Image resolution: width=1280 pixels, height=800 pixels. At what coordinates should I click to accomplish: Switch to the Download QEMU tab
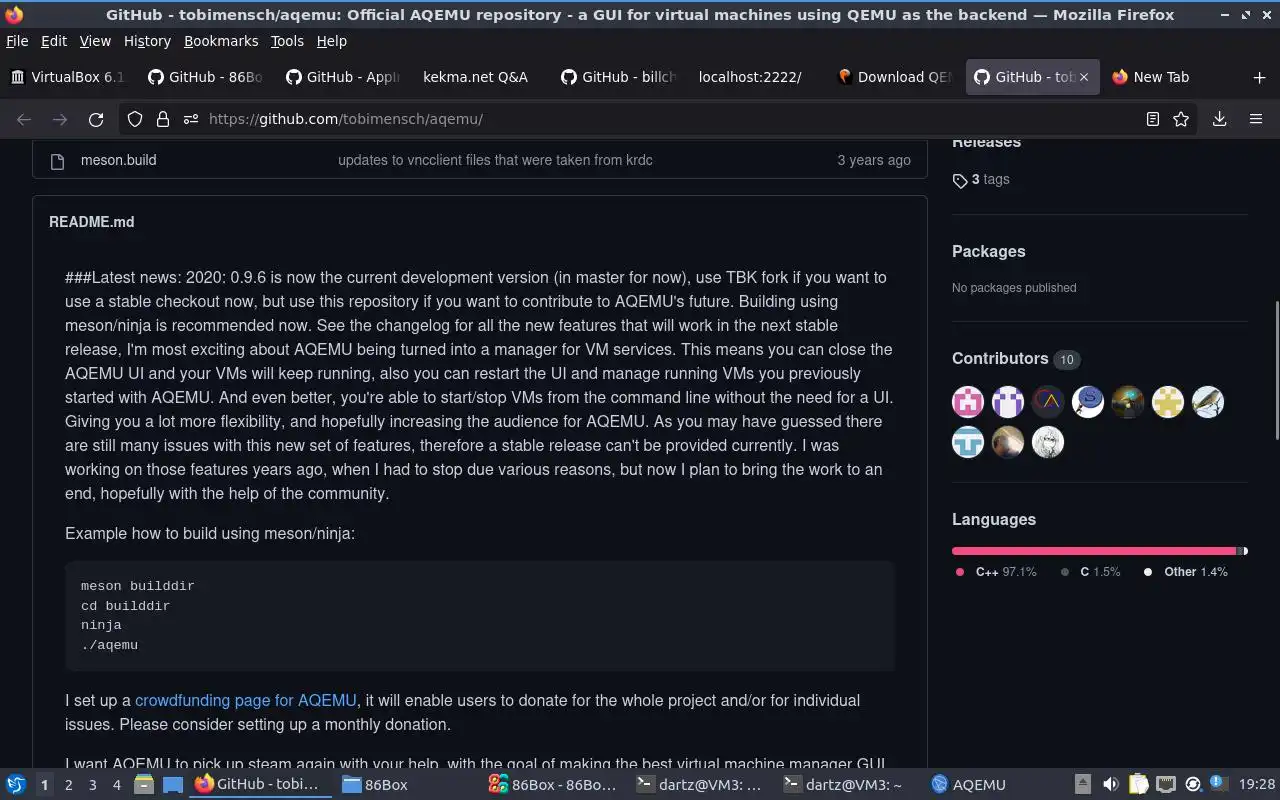click(896, 77)
